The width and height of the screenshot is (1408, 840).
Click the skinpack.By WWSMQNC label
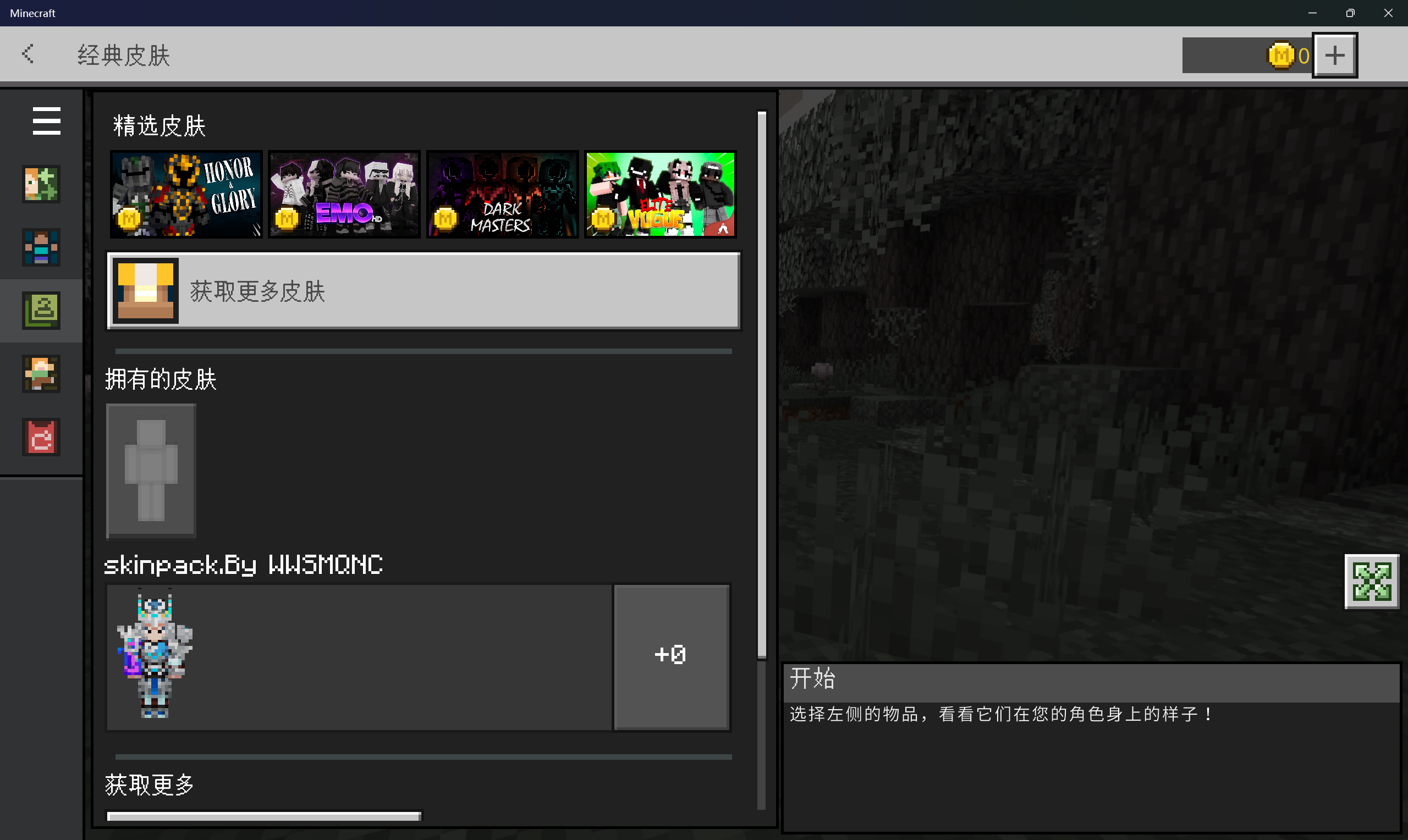pos(244,565)
